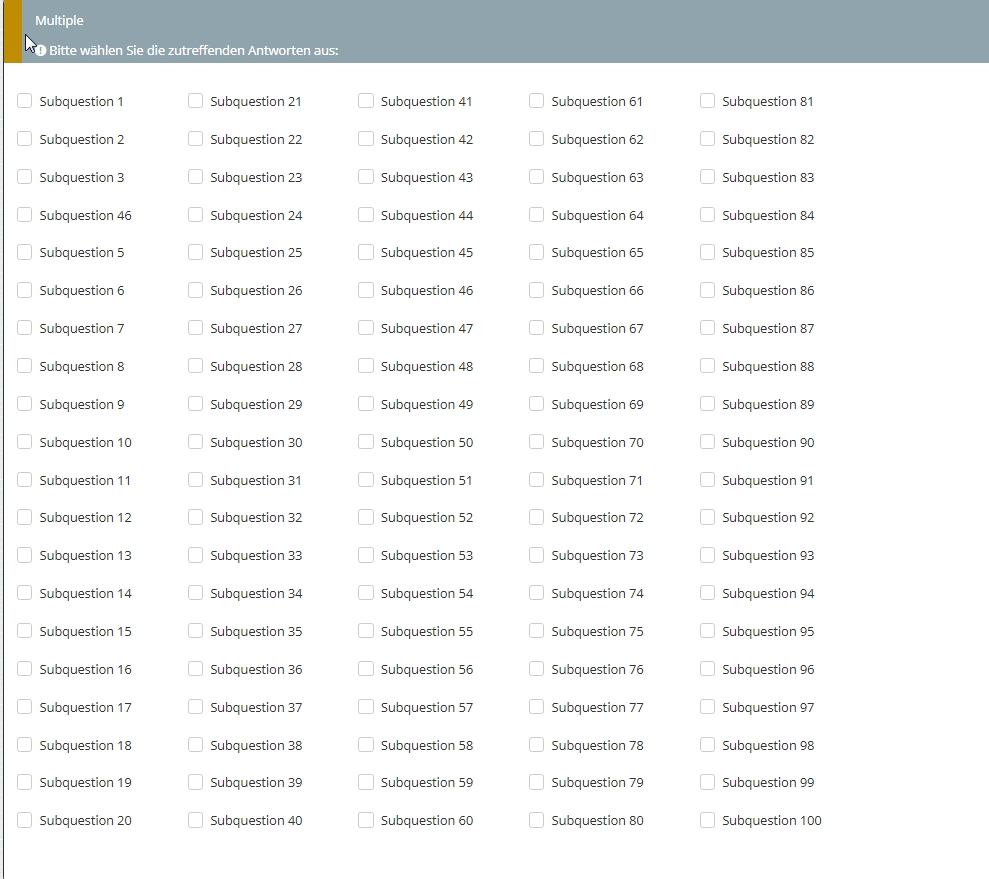The image size is (989, 879).
Task: Check the Subquestion 5 checkbox
Action: 25,252
